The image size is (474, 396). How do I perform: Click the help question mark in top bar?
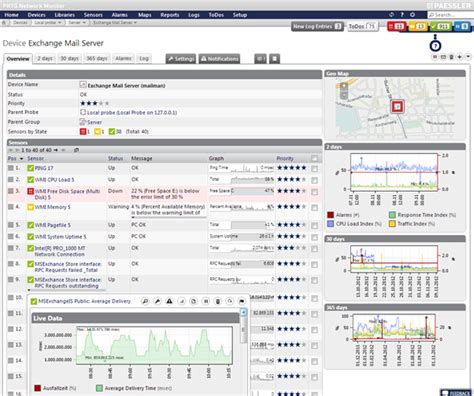tap(402, 15)
